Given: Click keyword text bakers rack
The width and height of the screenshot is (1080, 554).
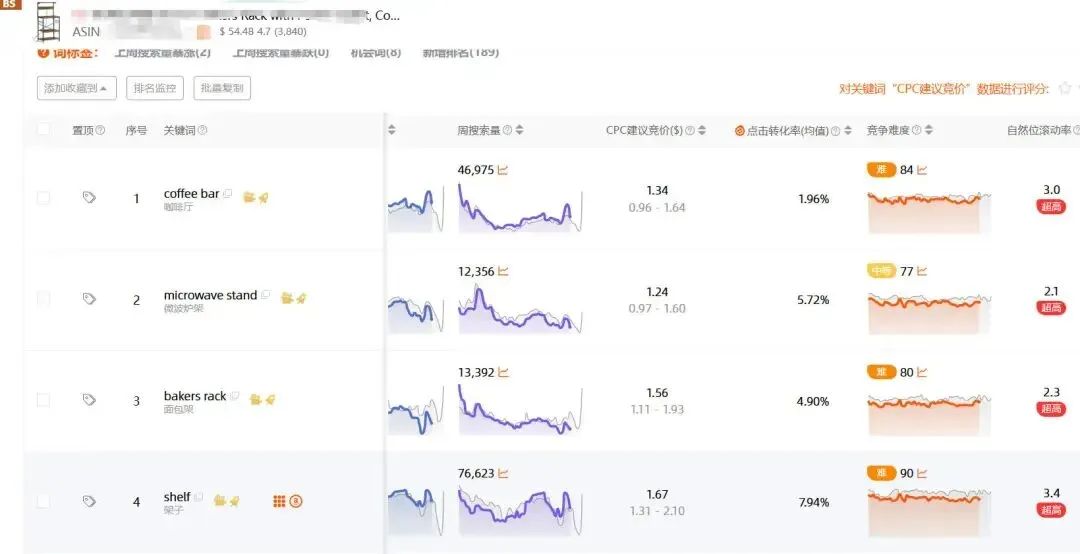Looking at the screenshot, I should point(195,396).
